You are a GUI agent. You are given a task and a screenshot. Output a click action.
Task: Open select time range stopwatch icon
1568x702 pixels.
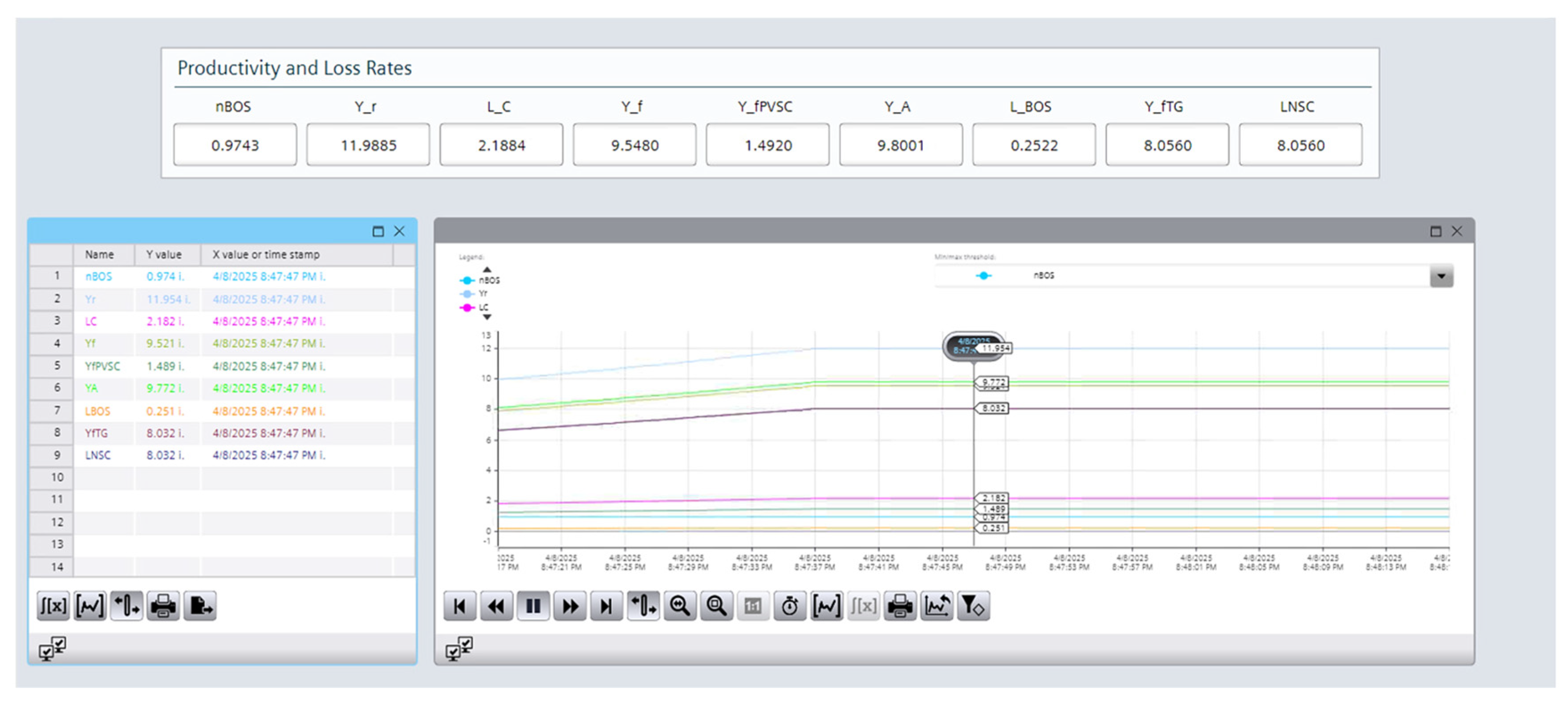pos(789,606)
